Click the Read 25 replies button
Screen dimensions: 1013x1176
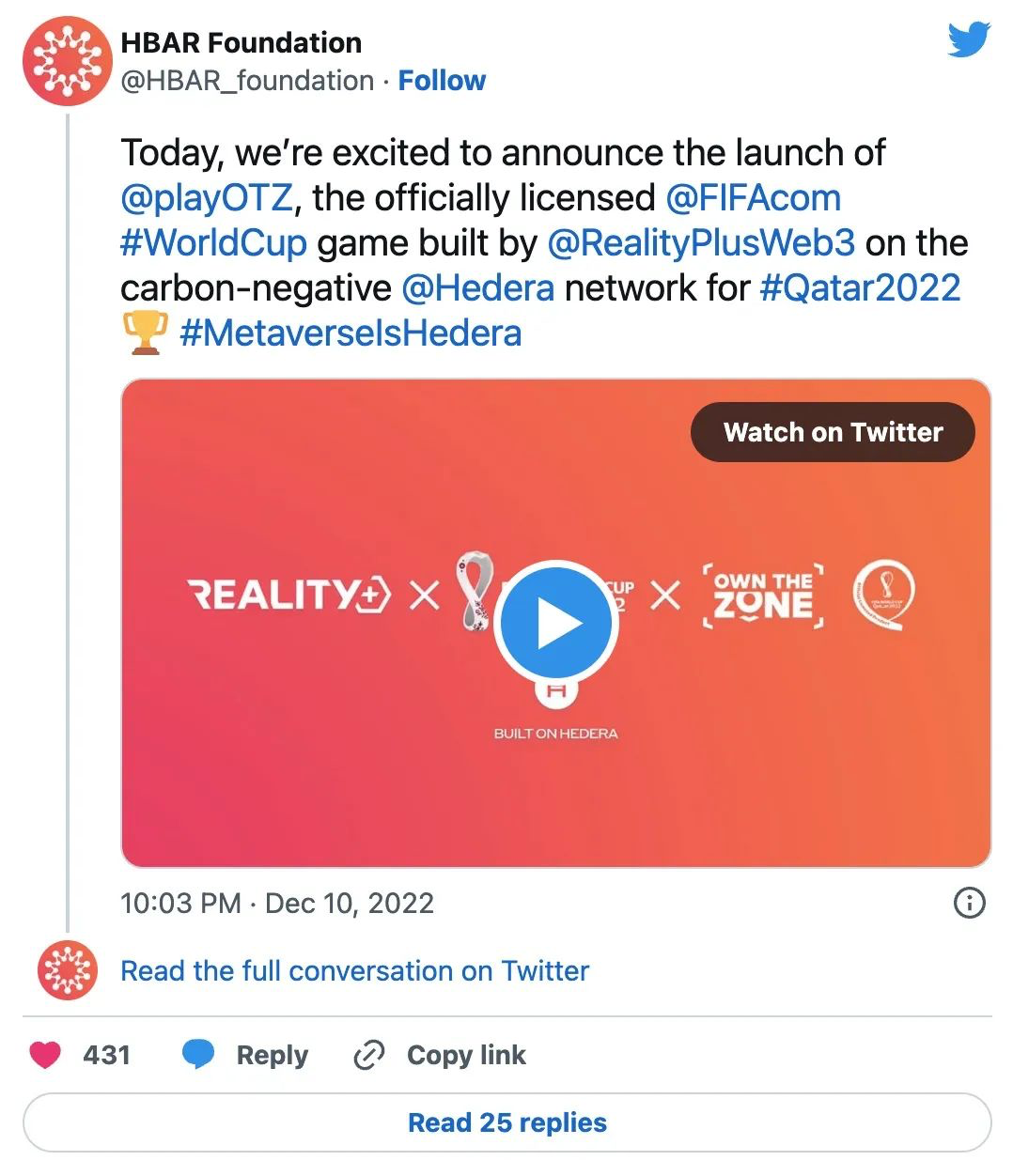coord(507,1122)
